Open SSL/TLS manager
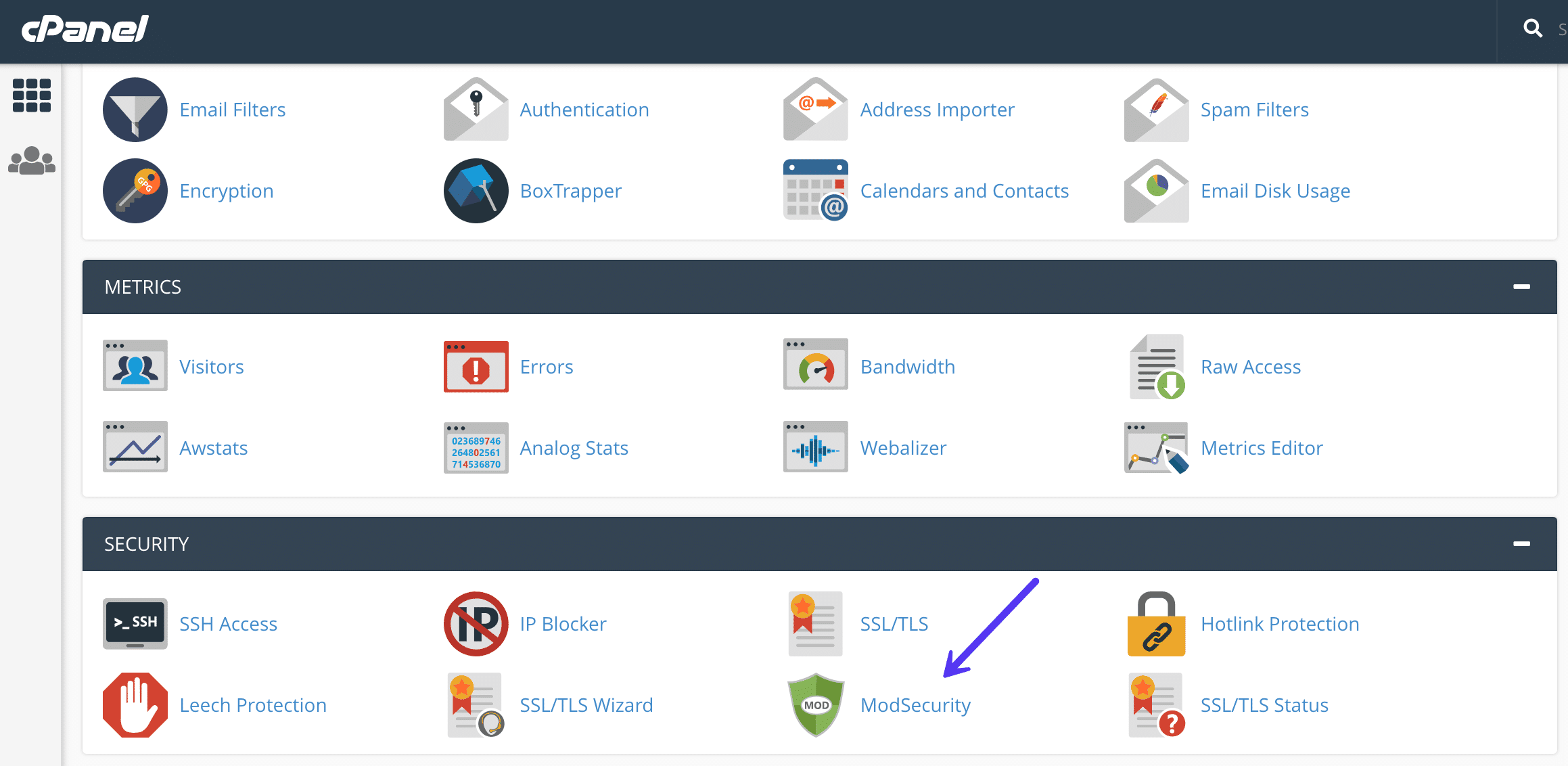1568x766 pixels. coord(892,623)
